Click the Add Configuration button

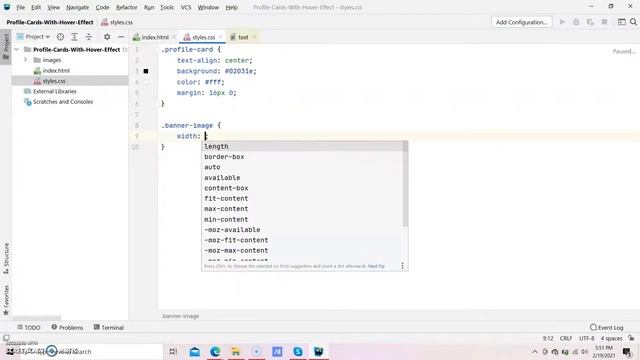pos(522,22)
